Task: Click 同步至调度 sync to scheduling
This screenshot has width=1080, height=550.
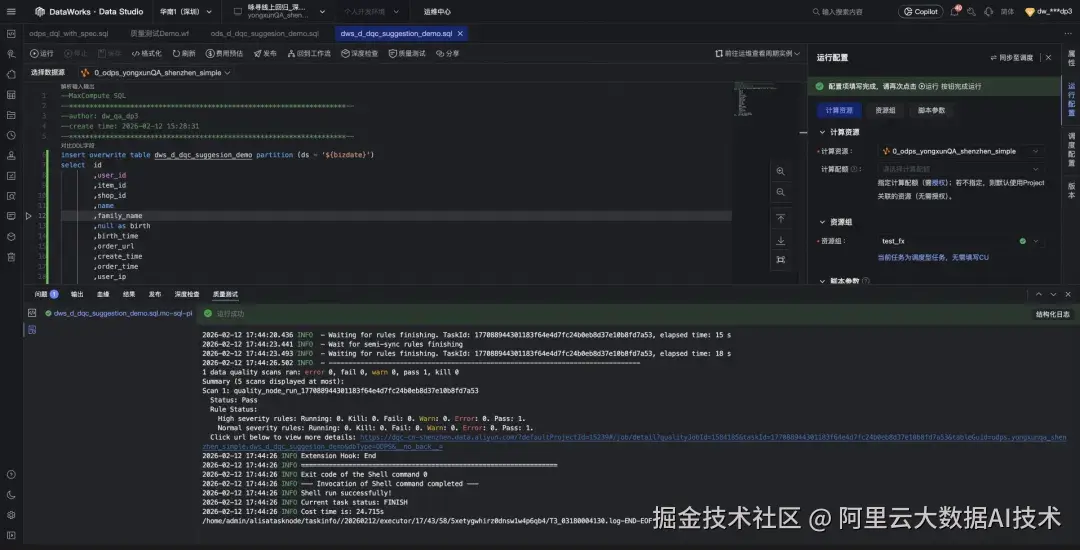Action: click(x=1011, y=58)
